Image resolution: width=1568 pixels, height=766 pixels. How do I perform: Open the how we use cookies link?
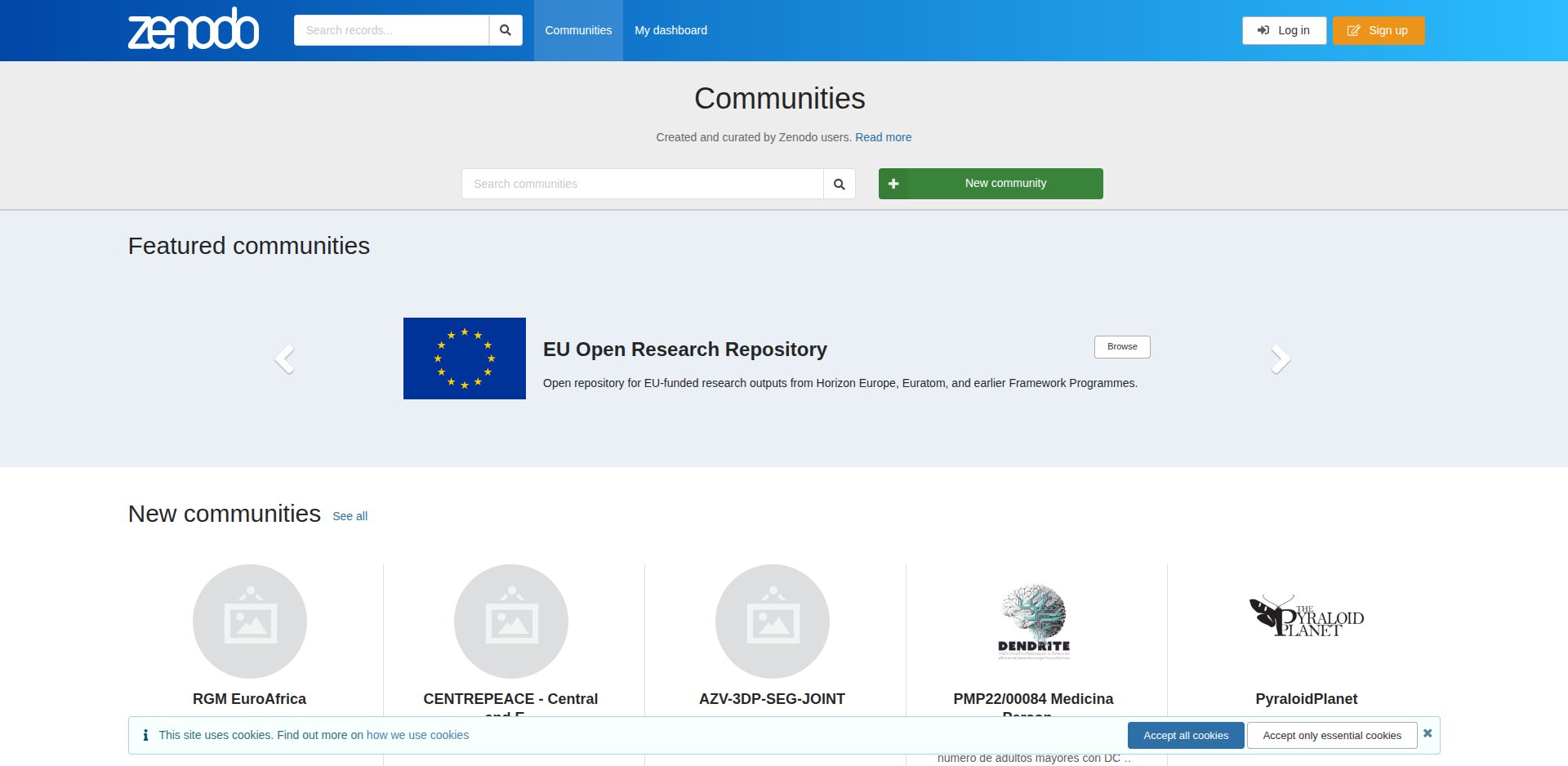pyautogui.click(x=418, y=735)
